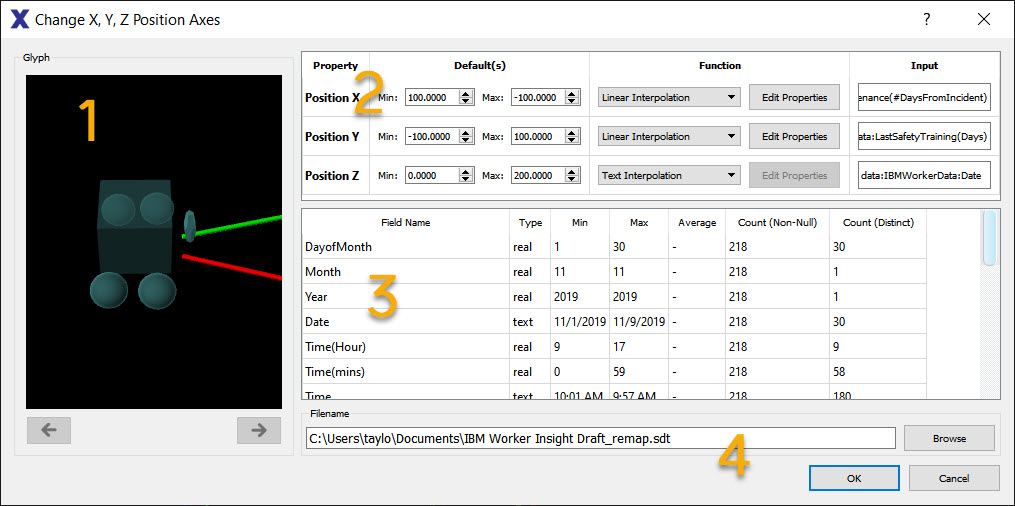Show the next glyph with right arrow
This screenshot has height=506, width=1015.
(x=259, y=430)
